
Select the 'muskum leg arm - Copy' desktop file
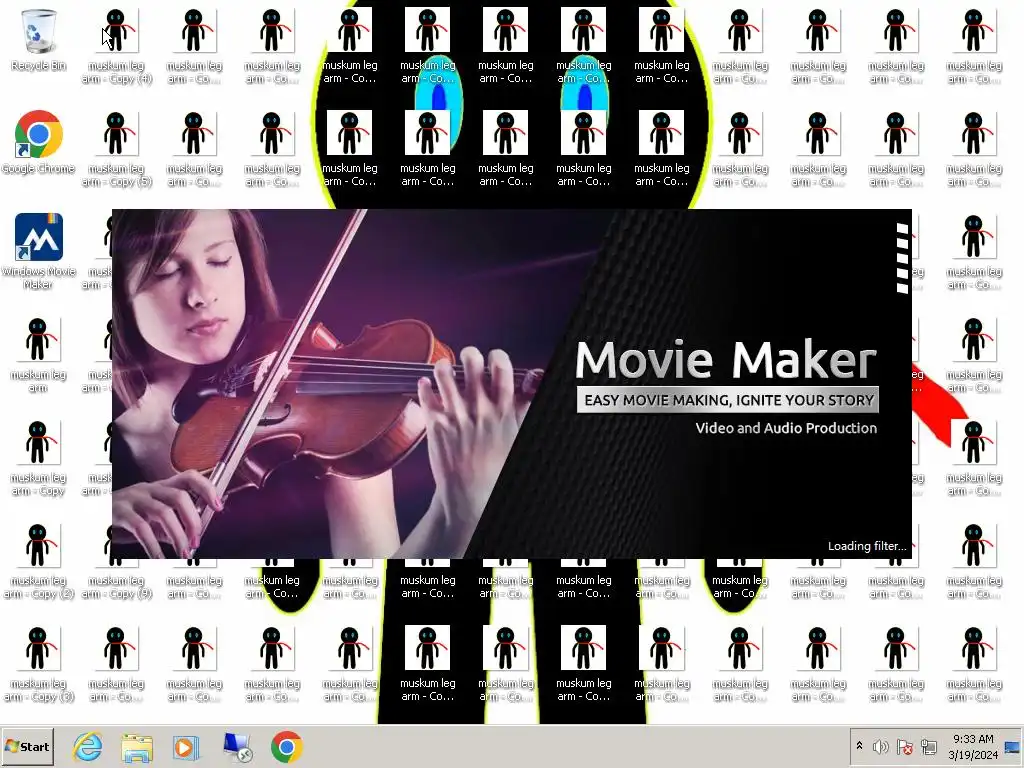click(39, 458)
